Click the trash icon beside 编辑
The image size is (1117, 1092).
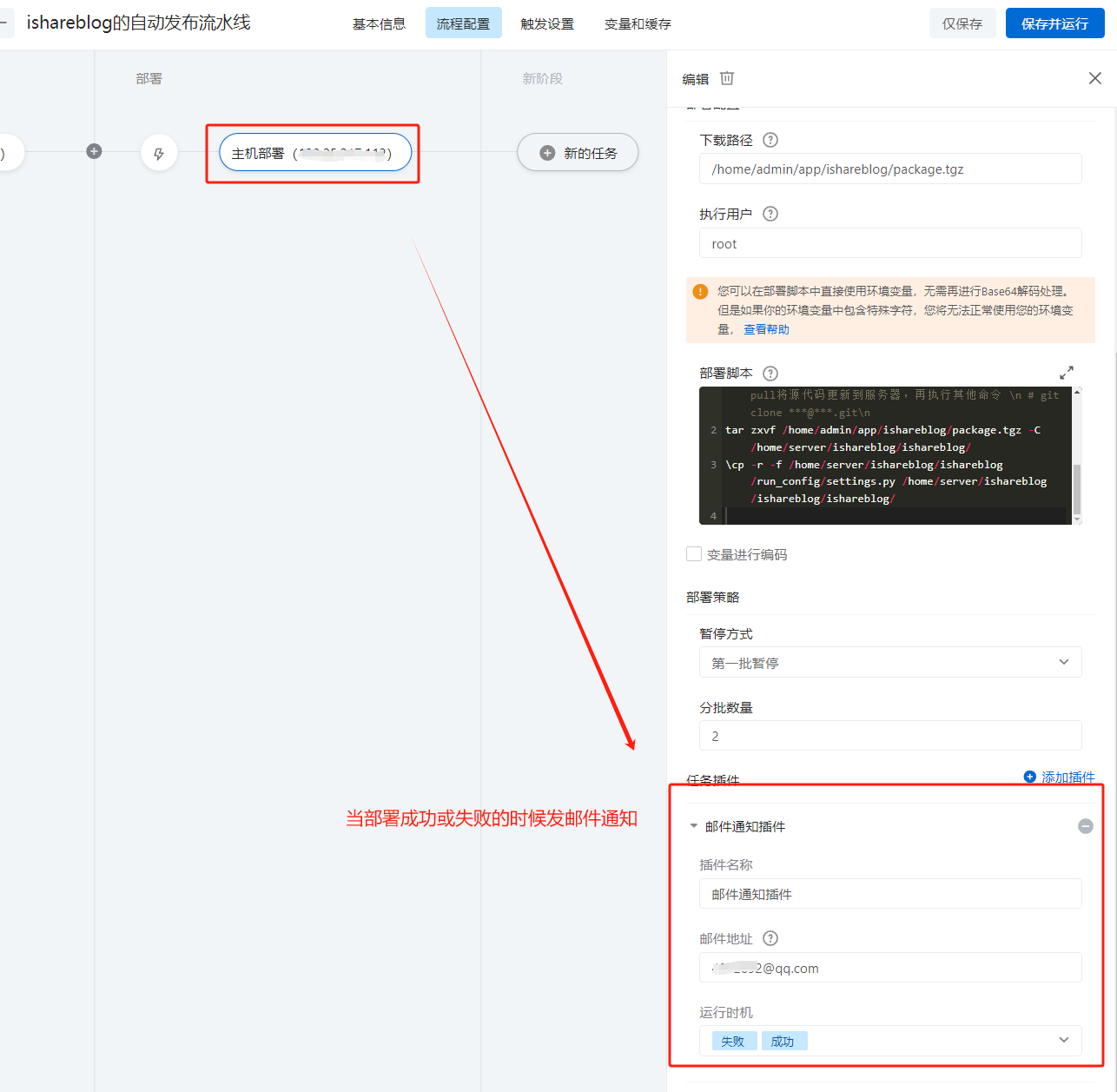coord(727,78)
